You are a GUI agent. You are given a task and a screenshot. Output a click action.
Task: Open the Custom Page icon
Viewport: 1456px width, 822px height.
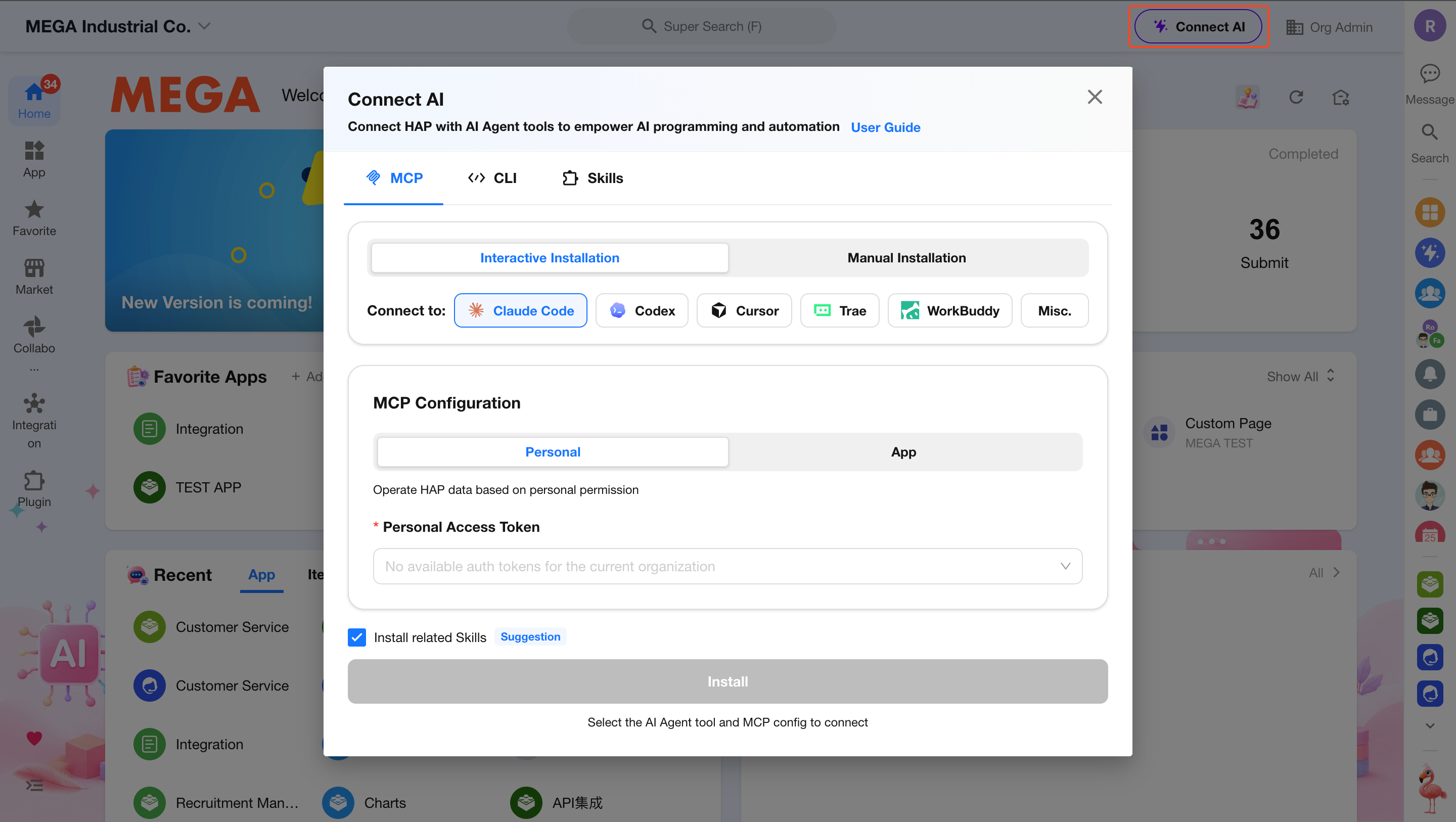(1159, 432)
